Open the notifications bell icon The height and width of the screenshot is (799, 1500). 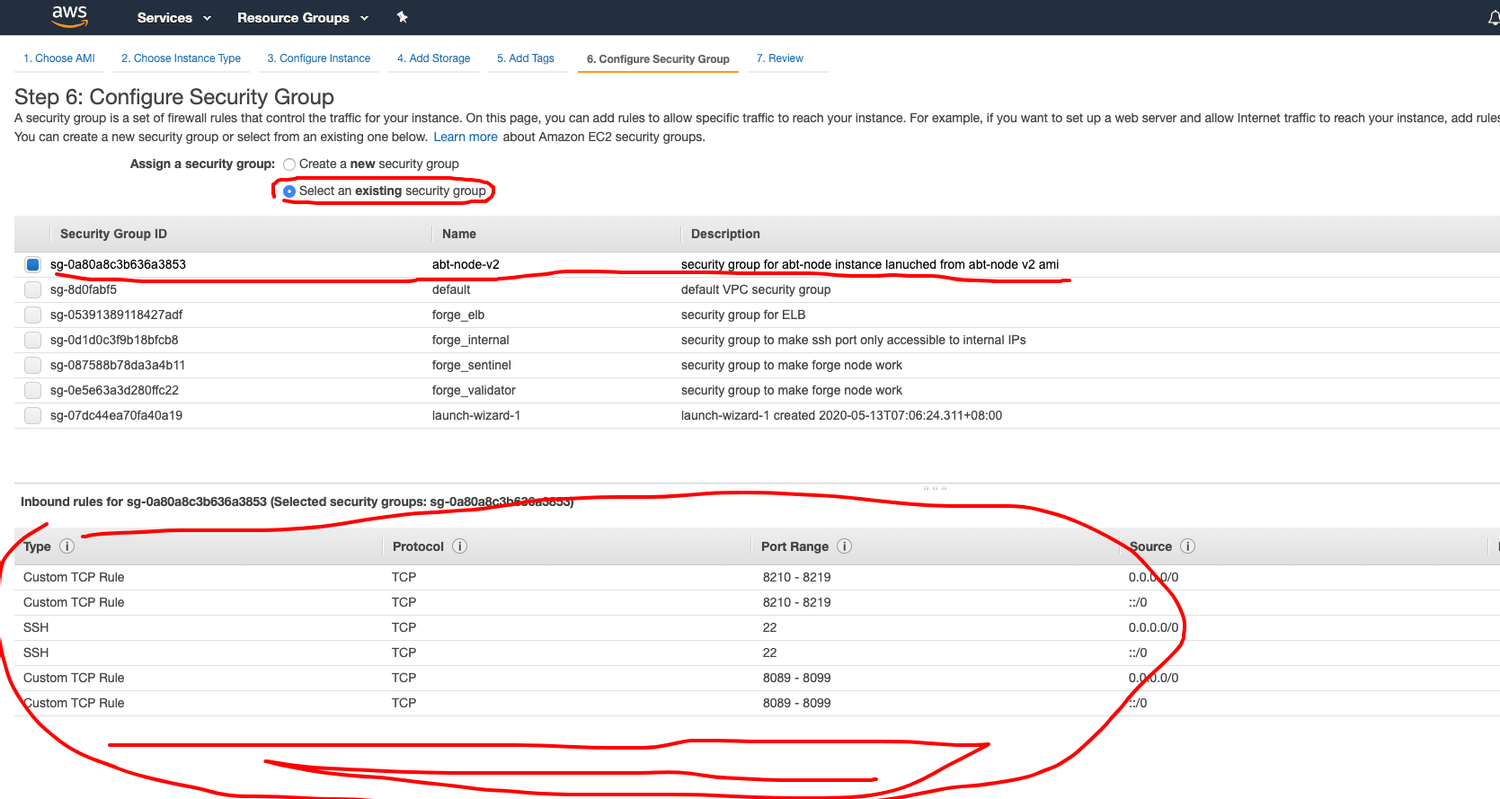pos(1494,18)
